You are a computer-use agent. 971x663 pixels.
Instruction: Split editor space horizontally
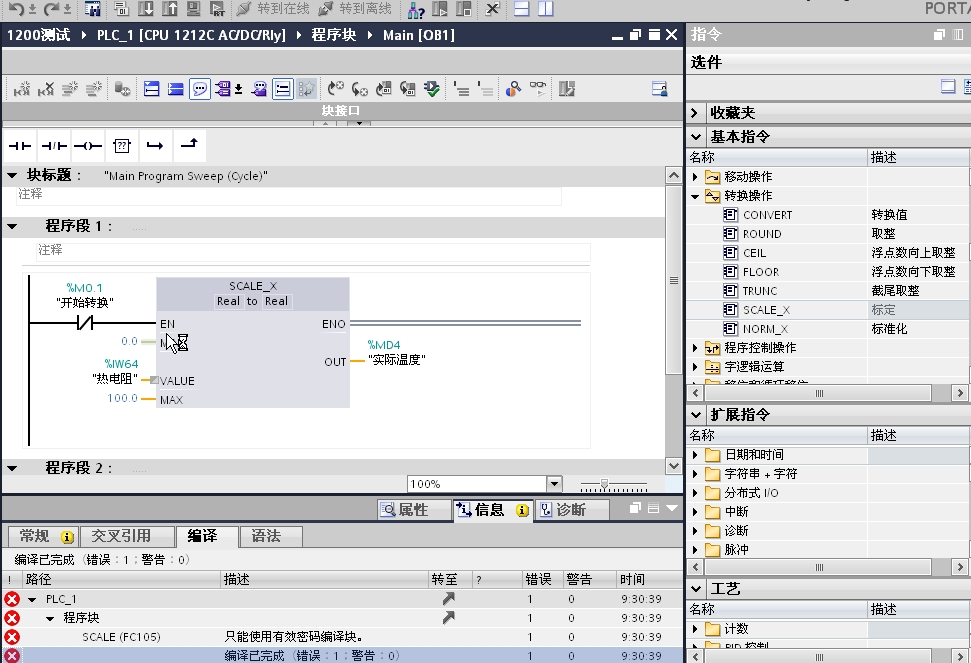(x=521, y=9)
